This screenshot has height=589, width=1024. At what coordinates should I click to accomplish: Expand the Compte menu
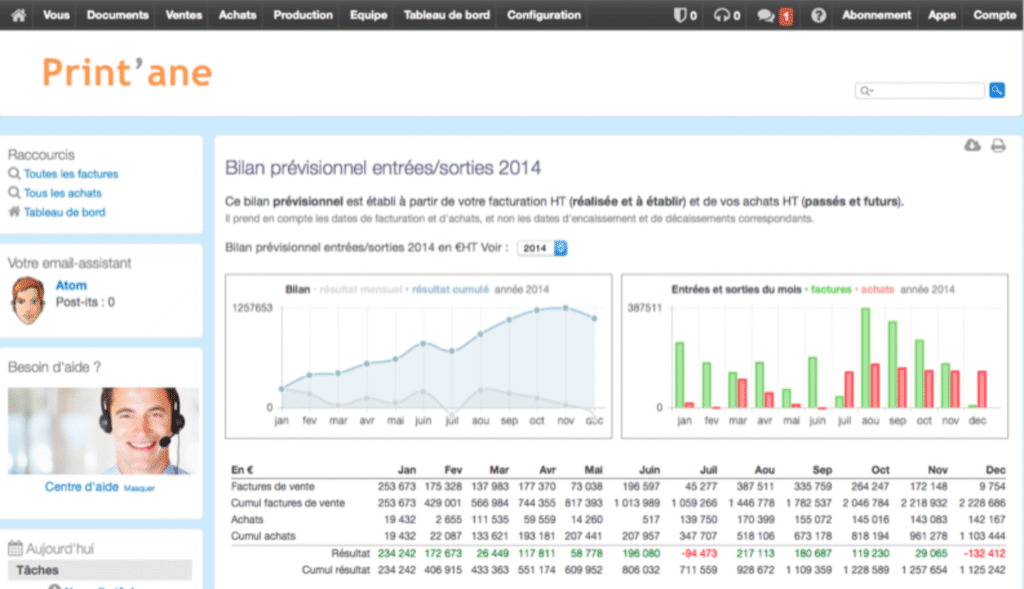click(994, 15)
